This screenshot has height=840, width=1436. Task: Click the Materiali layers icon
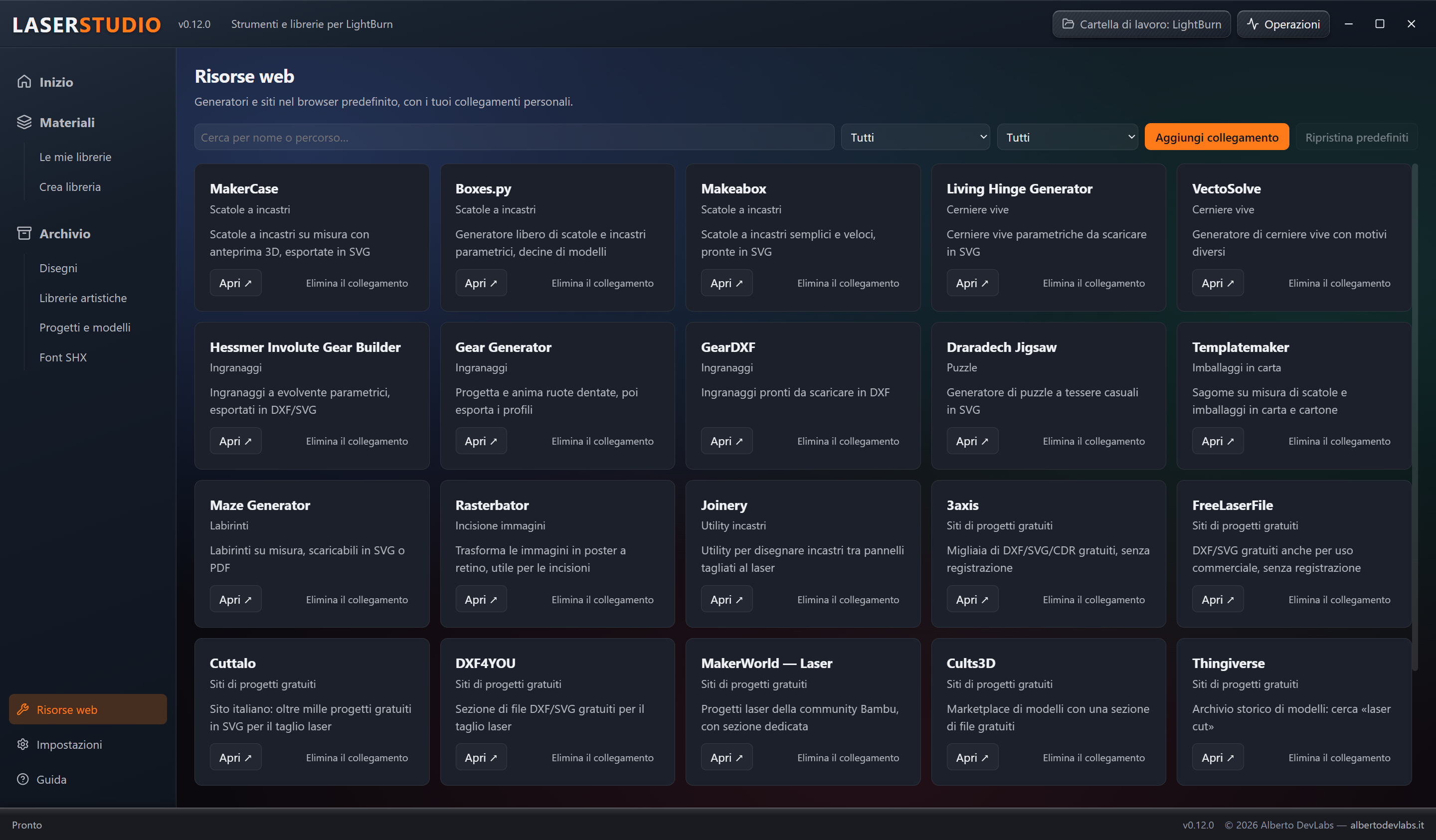pos(24,122)
